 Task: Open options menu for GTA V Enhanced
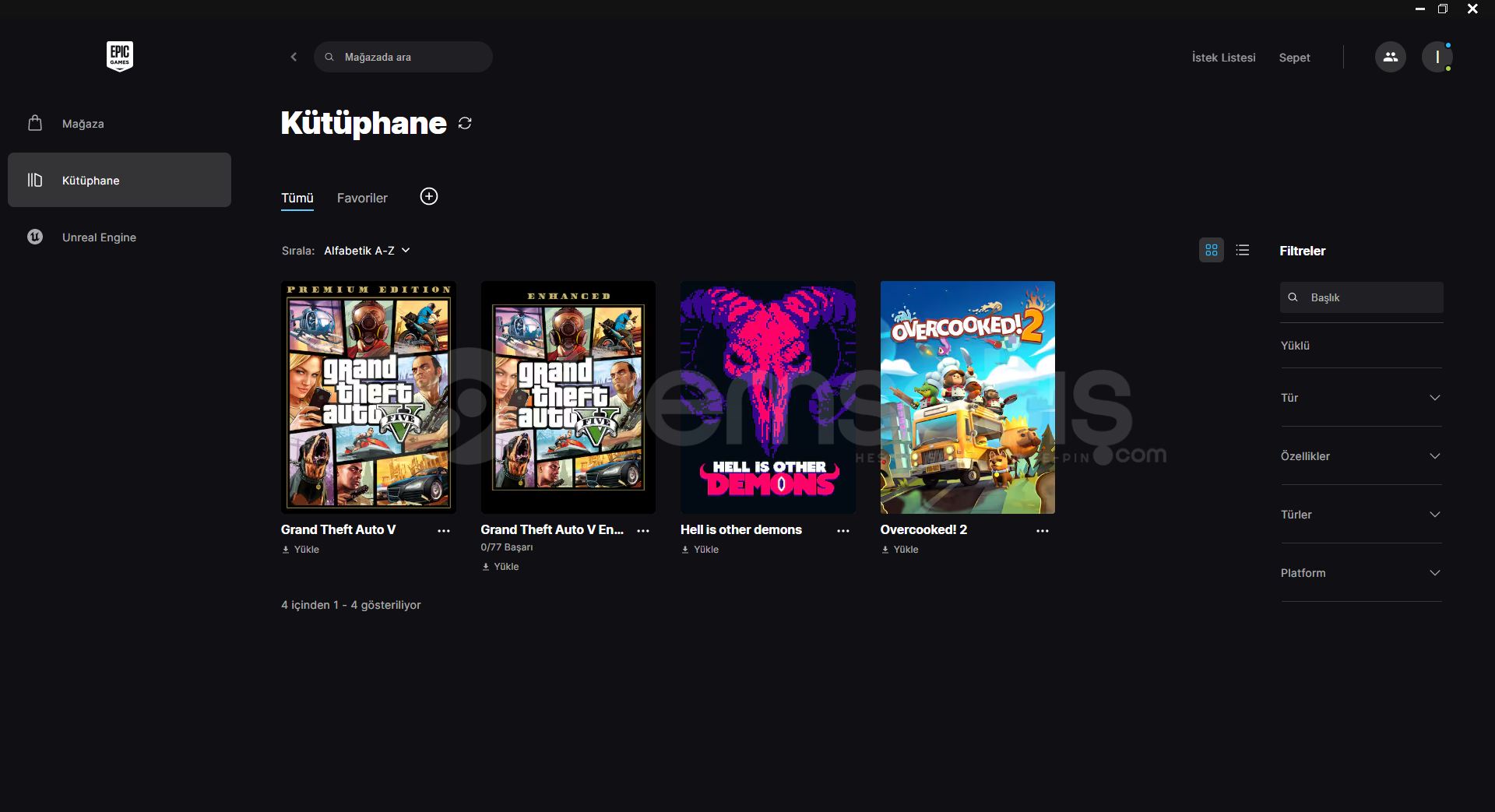[x=643, y=530]
